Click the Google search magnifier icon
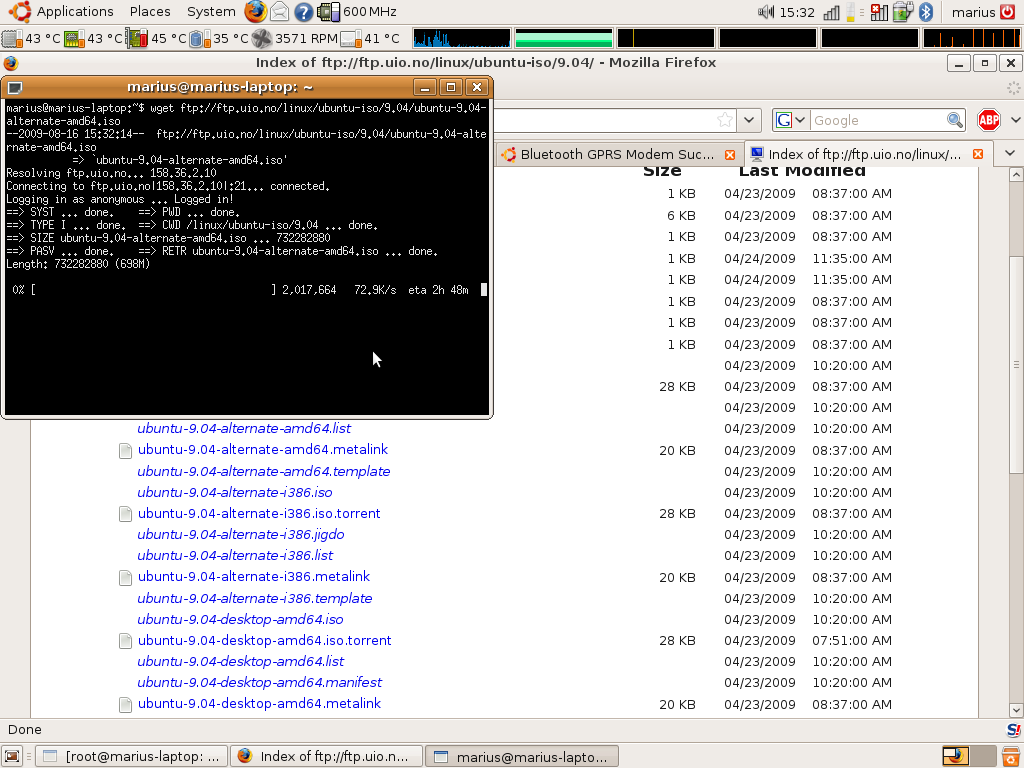The image size is (1024, 768). pyautogui.click(x=954, y=120)
